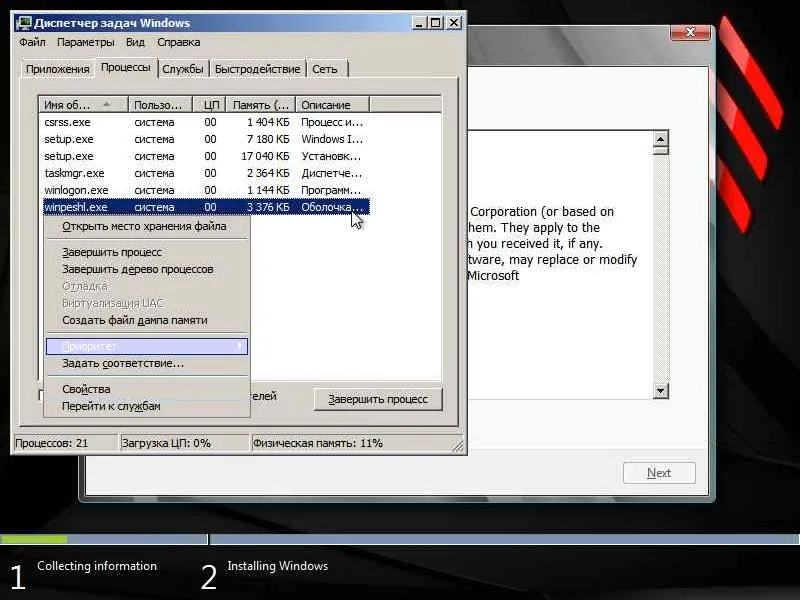800x600 pixels.
Task: Click the Collecting information step label
Action: point(97,566)
